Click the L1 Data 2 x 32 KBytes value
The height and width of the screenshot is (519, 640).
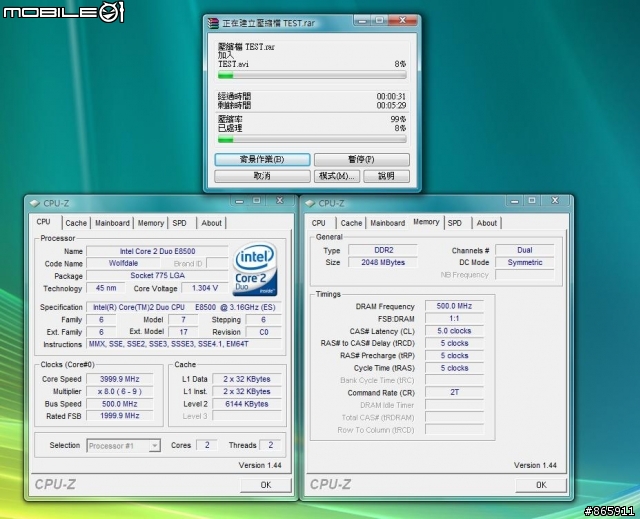tap(247, 379)
